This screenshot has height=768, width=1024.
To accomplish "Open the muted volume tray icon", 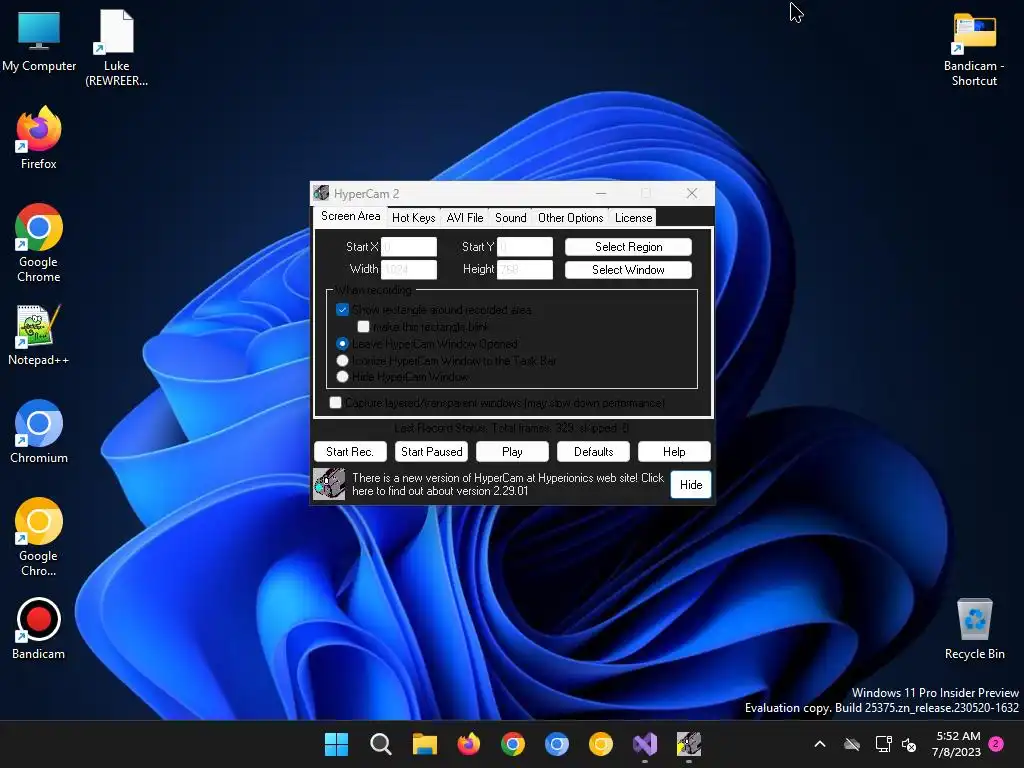I will (x=909, y=744).
